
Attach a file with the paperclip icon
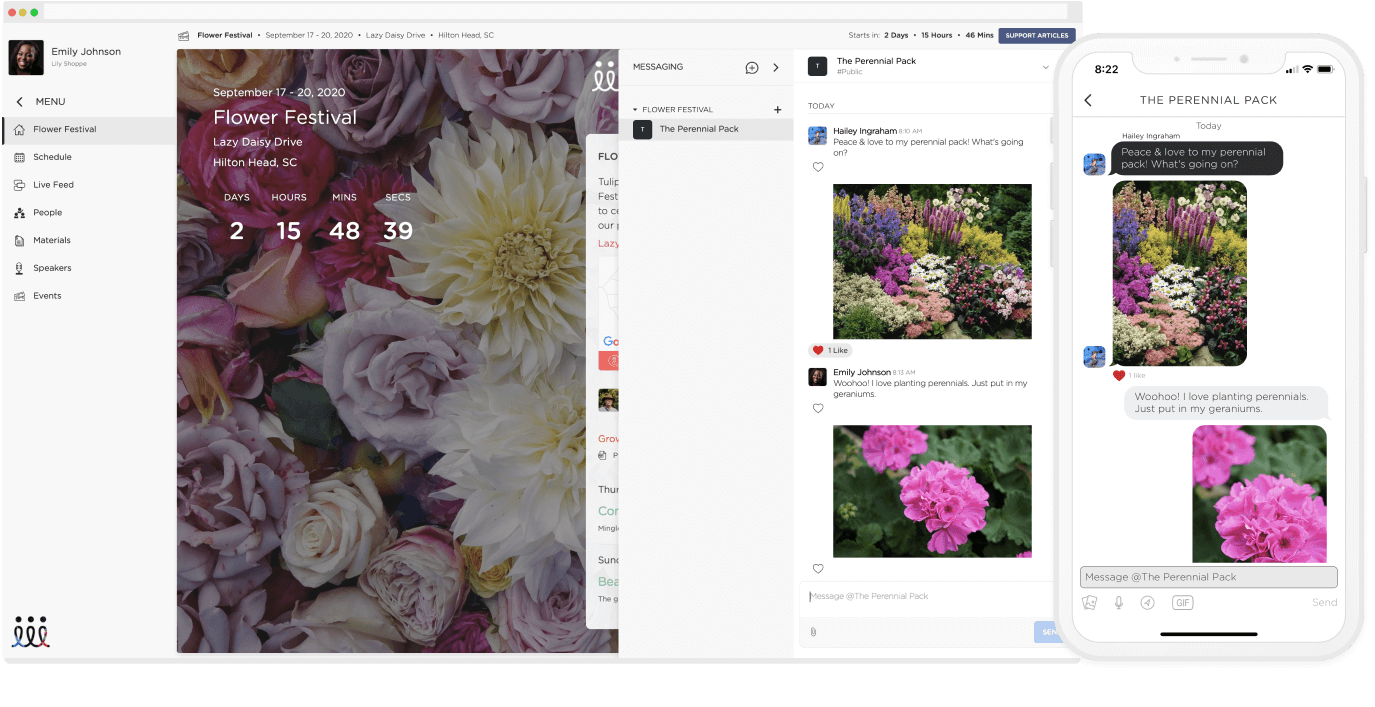coord(813,632)
